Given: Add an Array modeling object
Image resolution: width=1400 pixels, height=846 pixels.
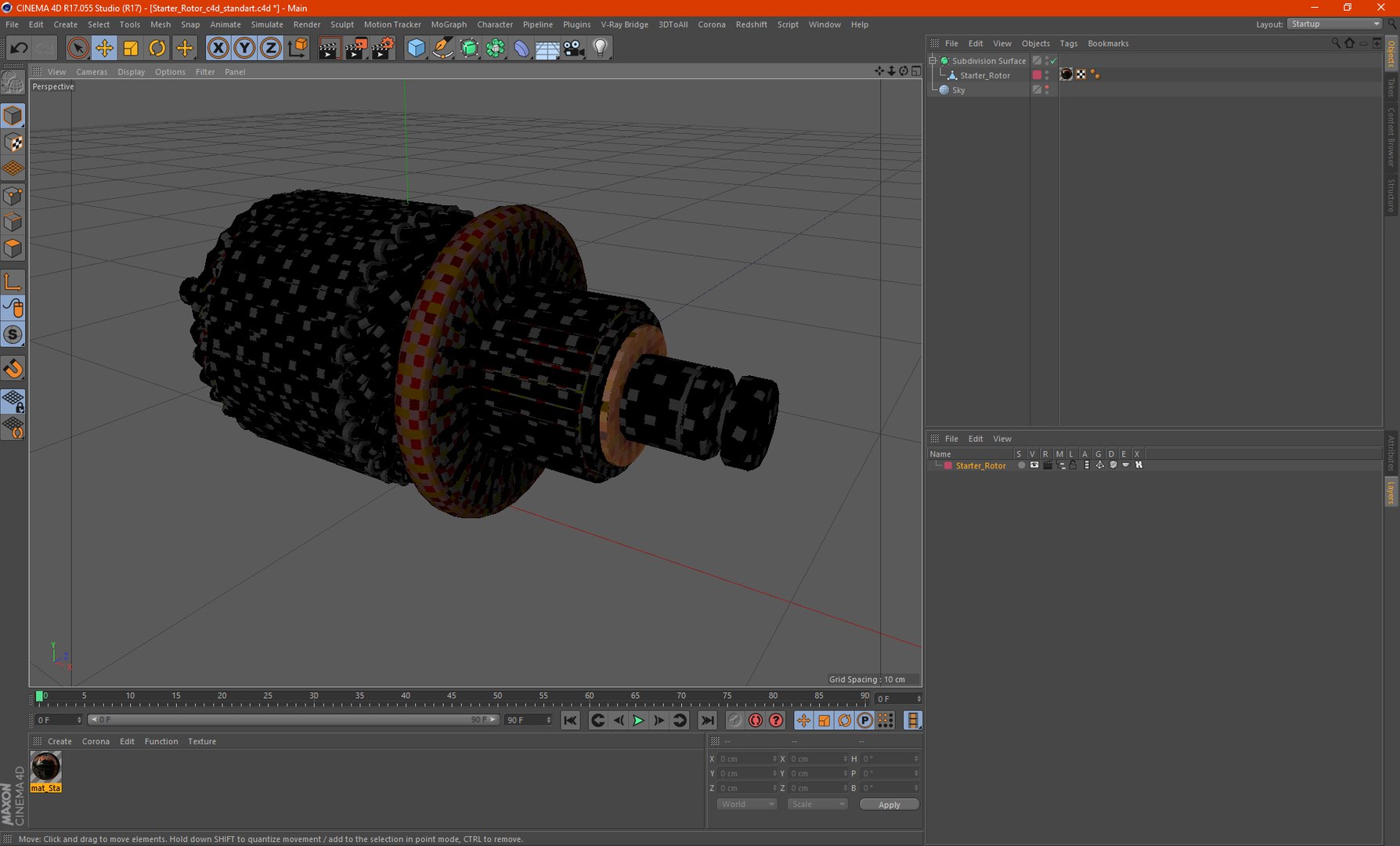Looking at the screenshot, I should tap(495, 48).
